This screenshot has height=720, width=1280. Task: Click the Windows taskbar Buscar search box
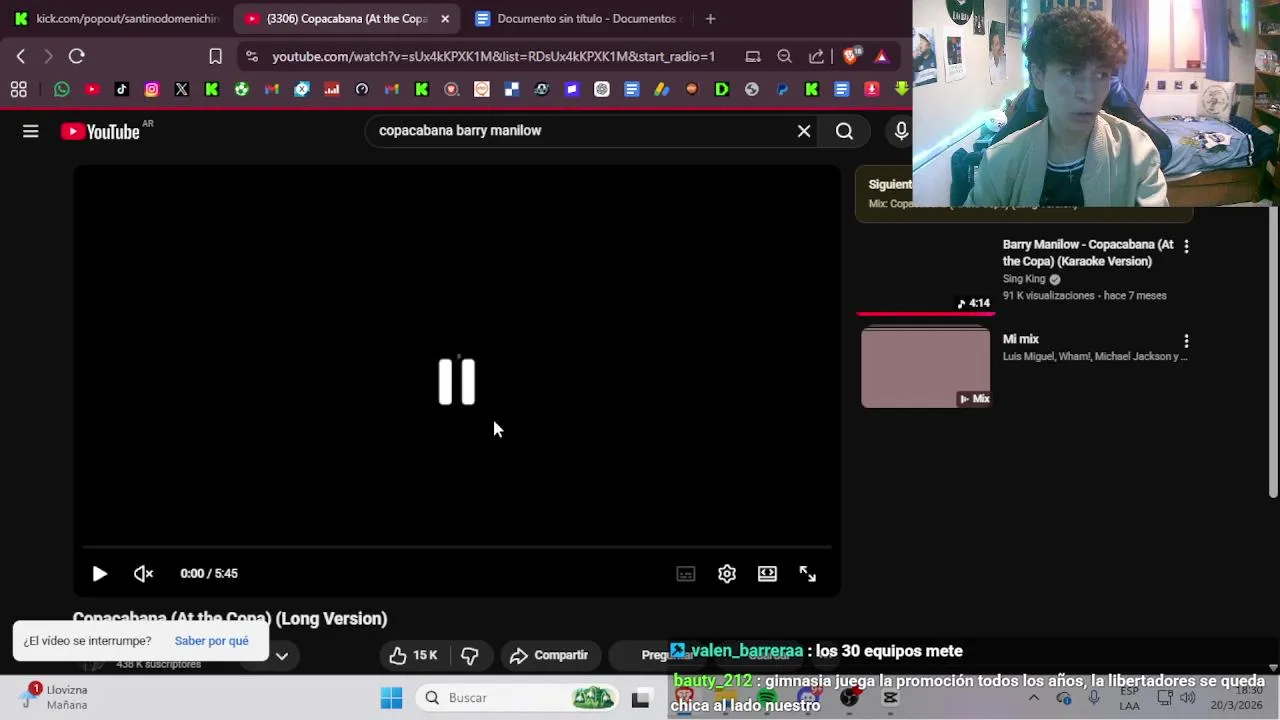(517, 698)
